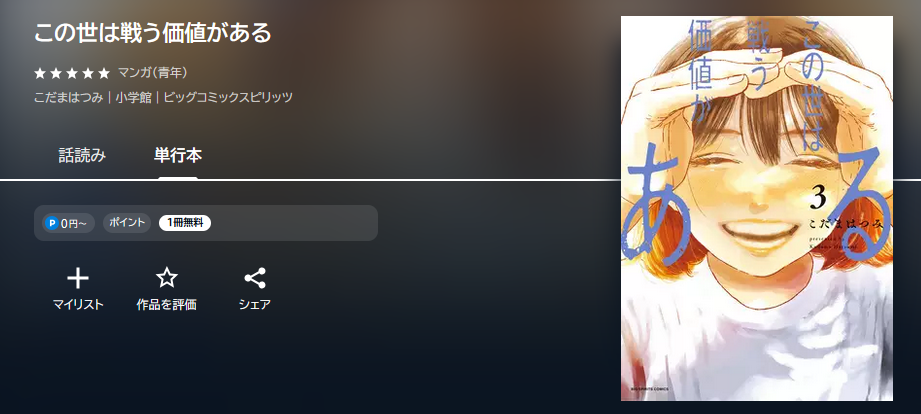The image size is (921, 414).
Task: Switch to the 単行本 tab
Action: coord(178,156)
